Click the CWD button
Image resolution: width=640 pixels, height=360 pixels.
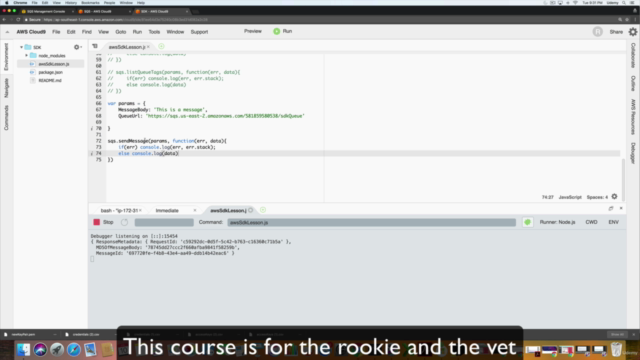[591, 222]
